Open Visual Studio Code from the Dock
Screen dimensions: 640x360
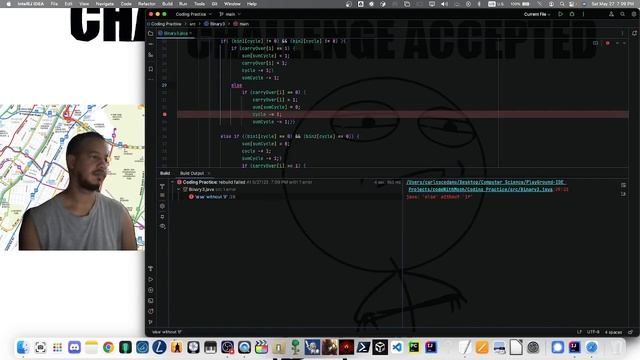tap(397, 347)
